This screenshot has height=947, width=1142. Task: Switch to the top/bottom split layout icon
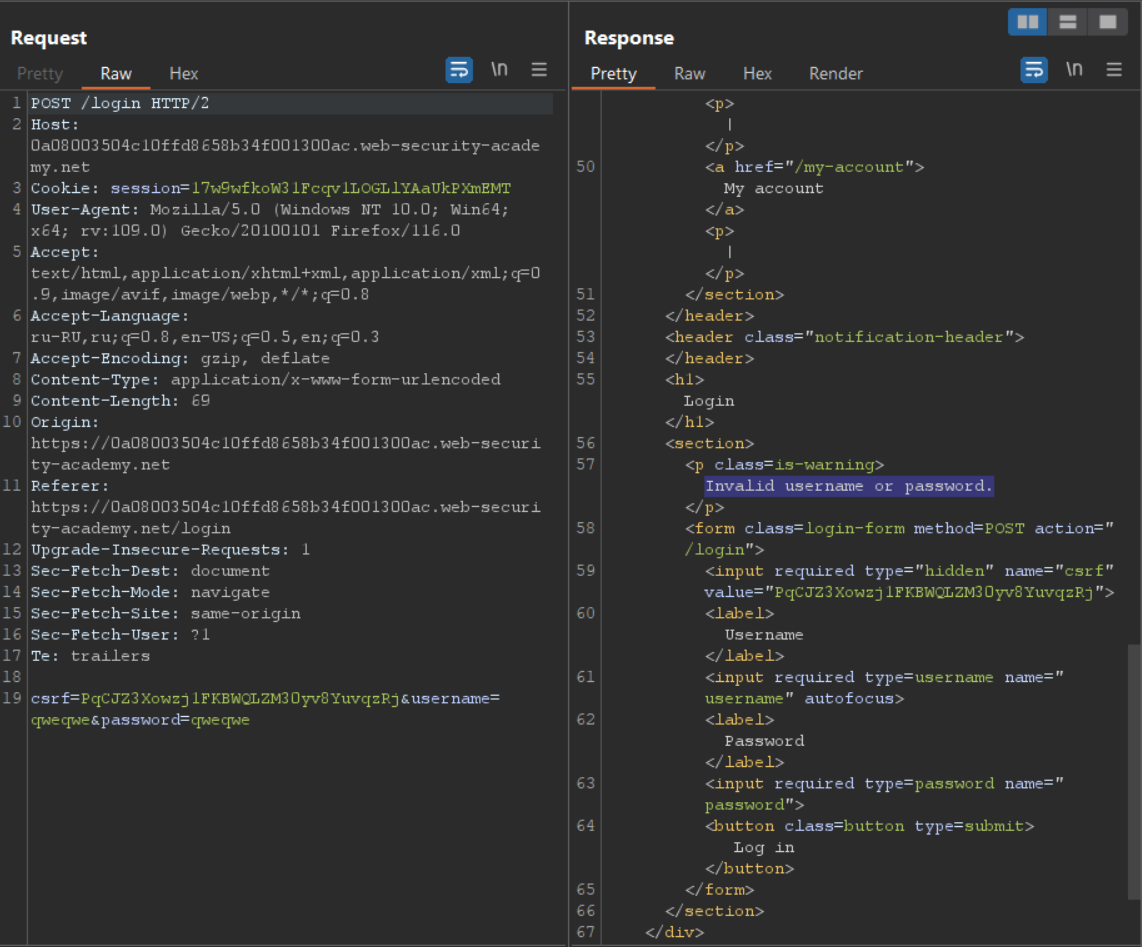pyautogui.click(x=1067, y=22)
